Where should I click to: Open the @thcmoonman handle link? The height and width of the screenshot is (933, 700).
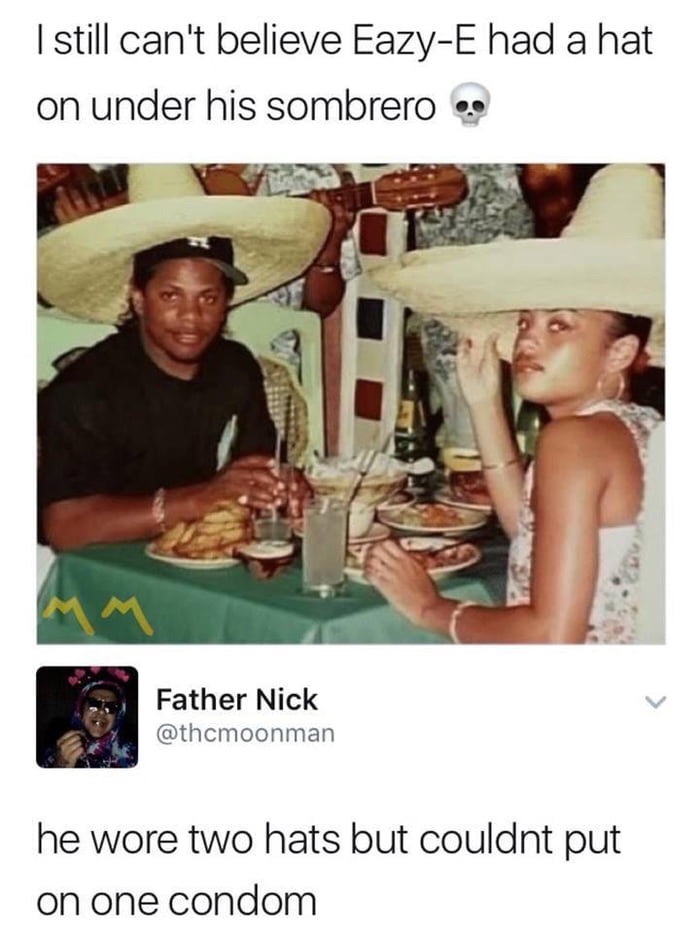245,734
